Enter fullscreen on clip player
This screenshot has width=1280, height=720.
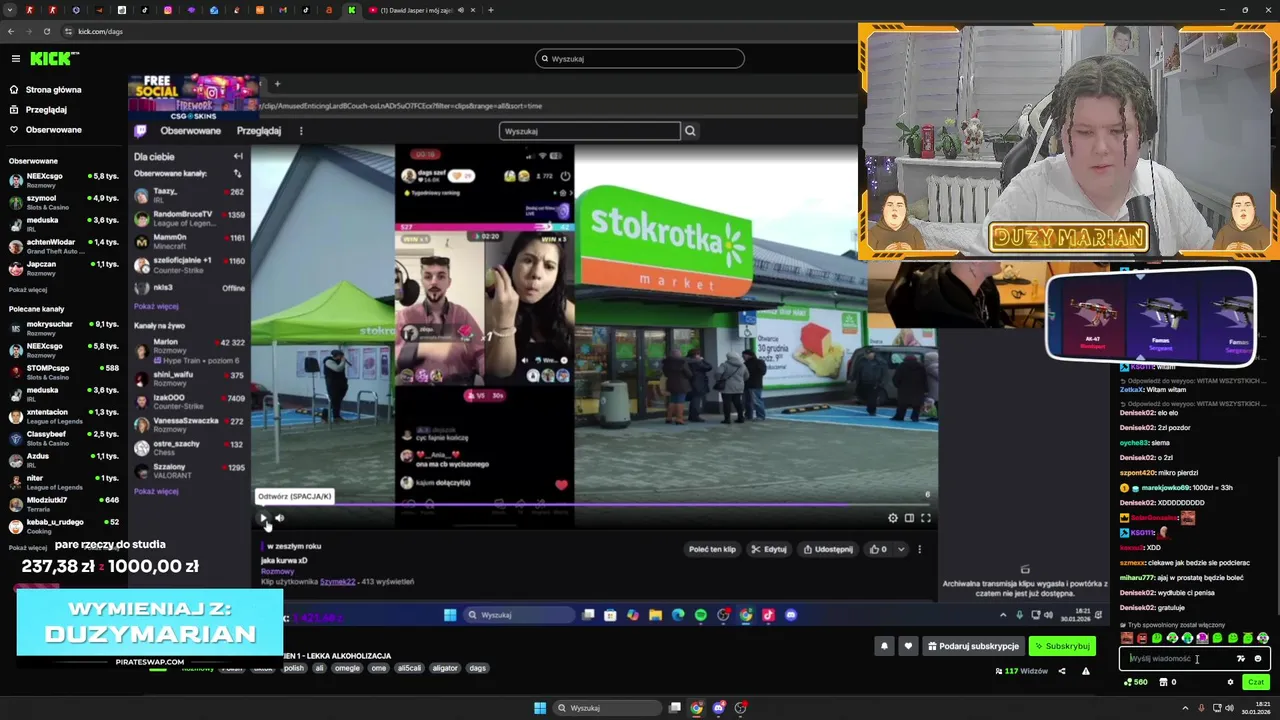(x=926, y=518)
